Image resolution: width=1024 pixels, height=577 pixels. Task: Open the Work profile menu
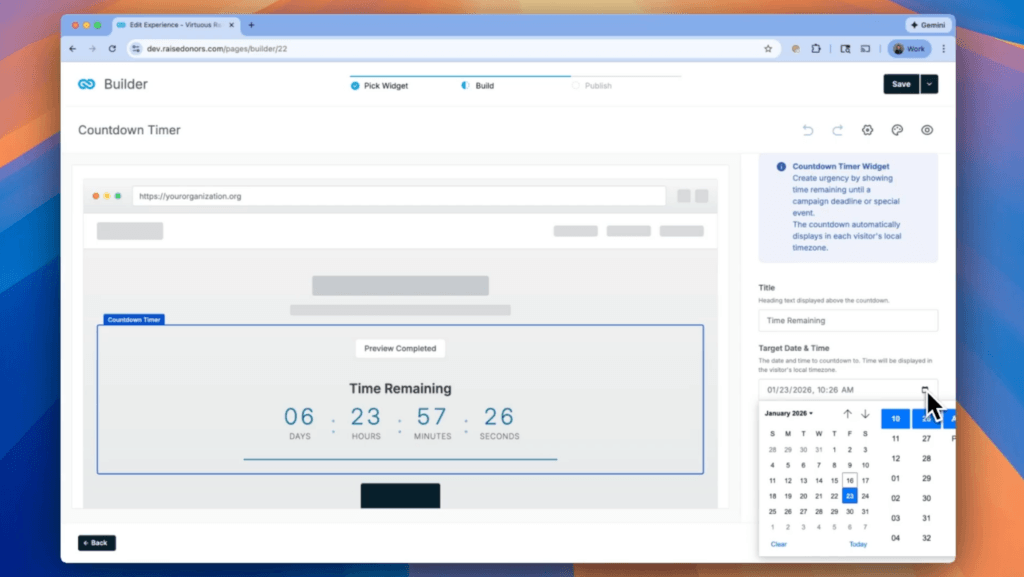pos(909,48)
